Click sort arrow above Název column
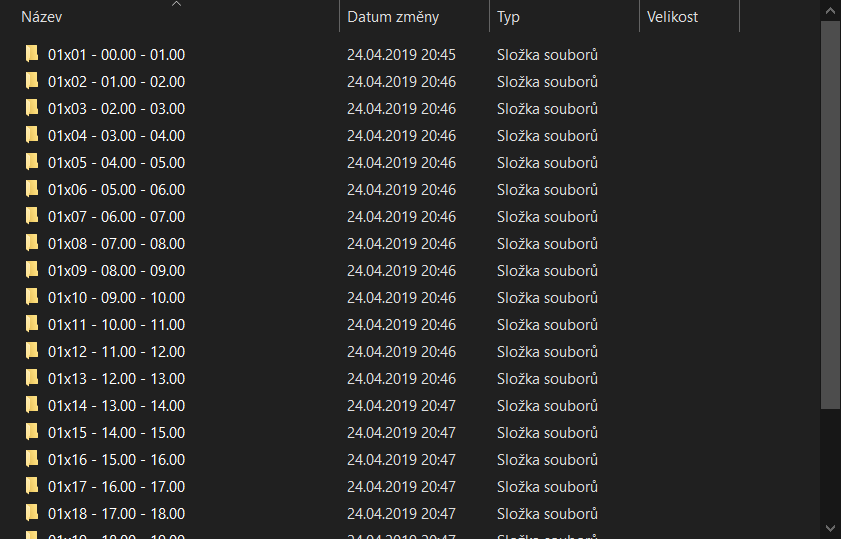Image resolution: width=841 pixels, height=539 pixels. [x=177, y=4]
